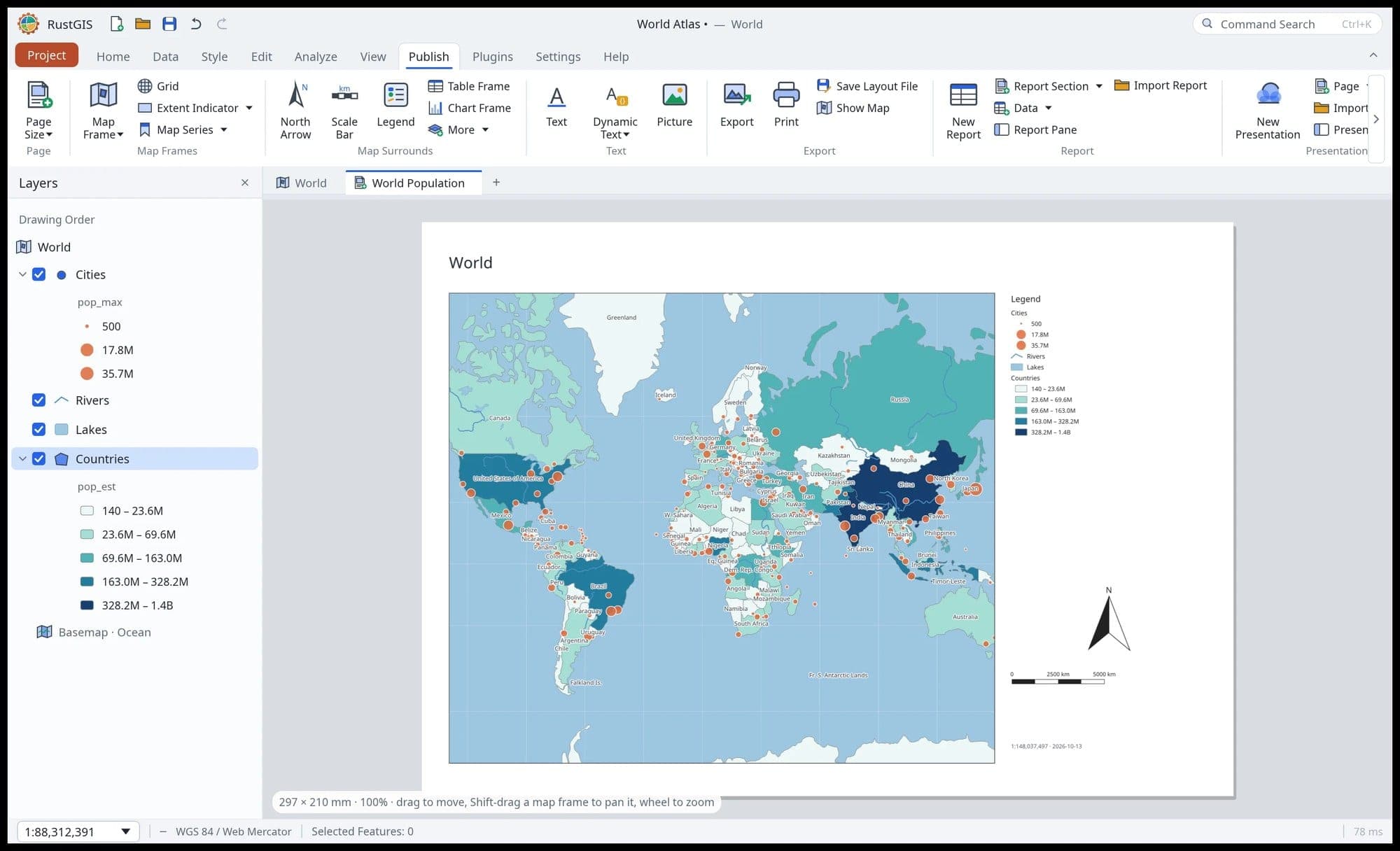
Task: Expand the Map Series dropdown
Action: tap(224, 129)
